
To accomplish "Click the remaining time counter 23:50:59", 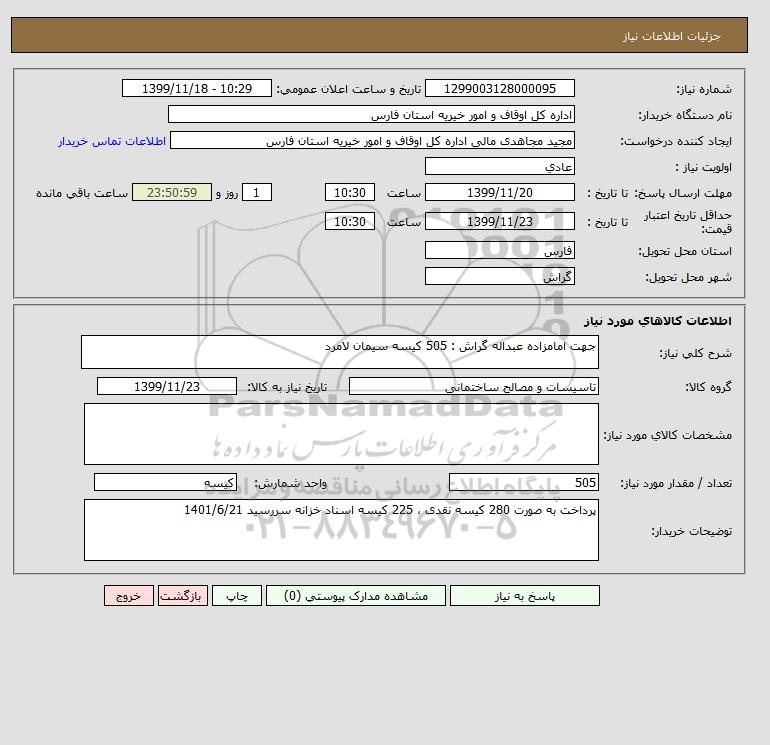I will point(172,193).
